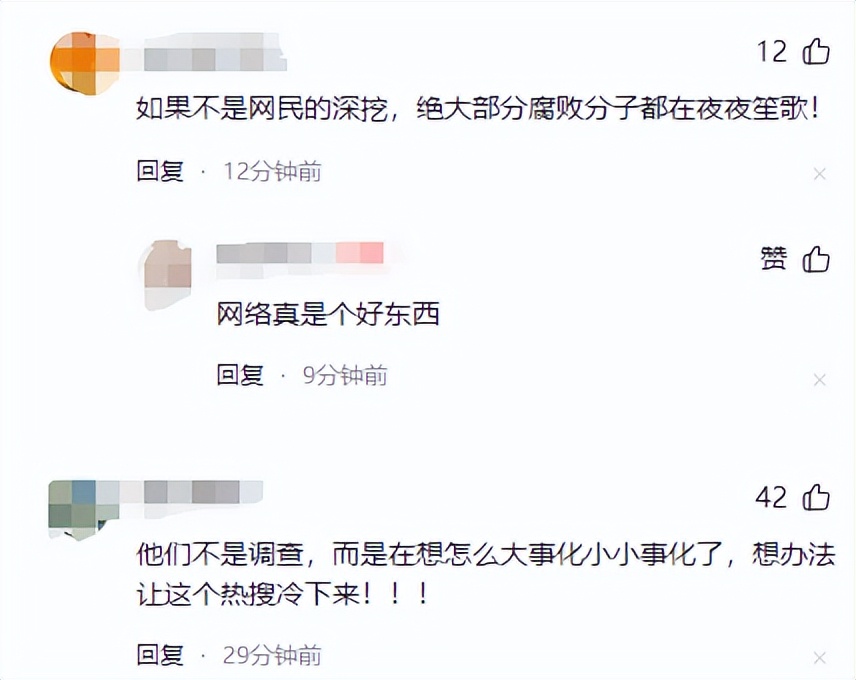Select the reply text 网络真是个好东西
The height and width of the screenshot is (680, 856).
(x=328, y=314)
